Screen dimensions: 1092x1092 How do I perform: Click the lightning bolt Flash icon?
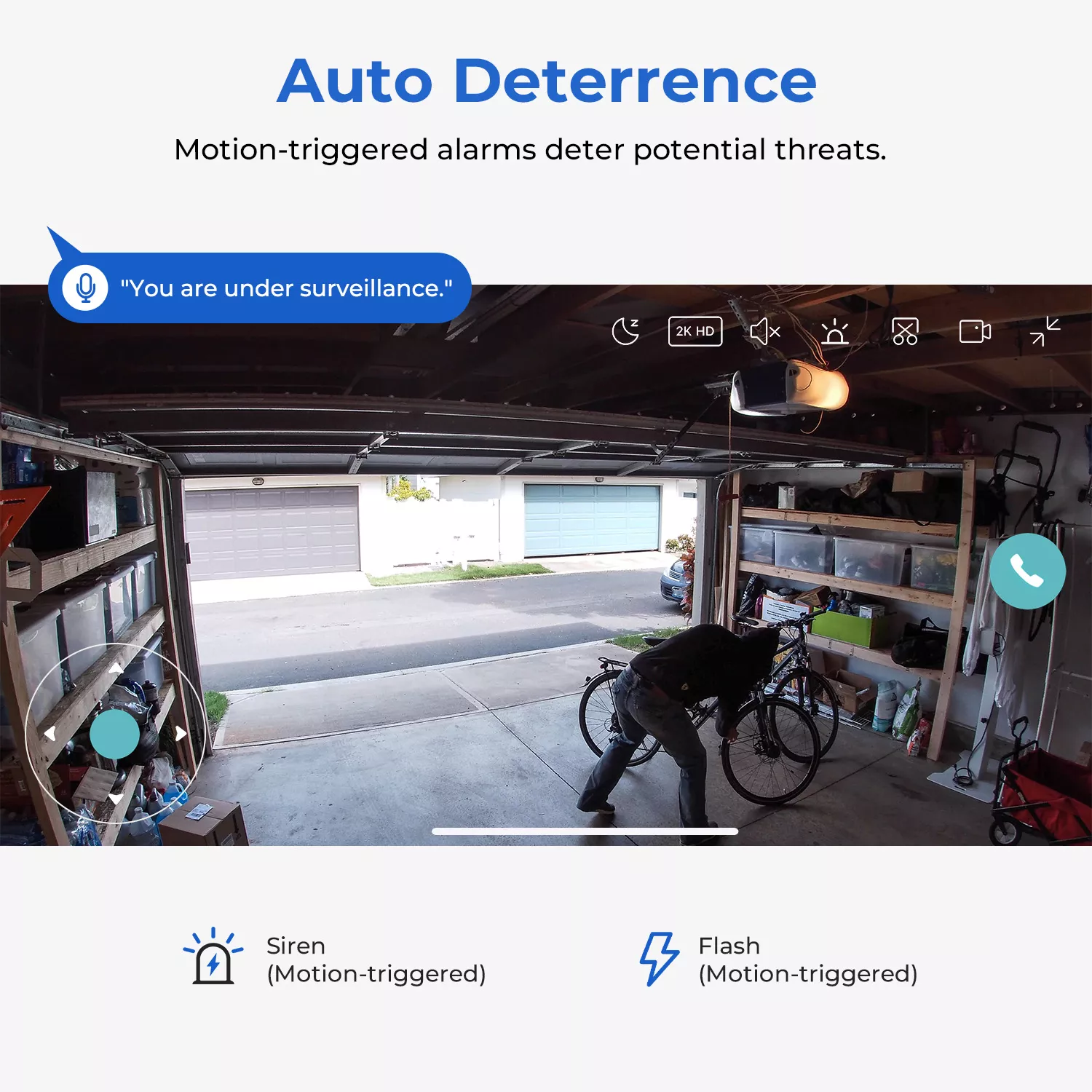click(x=659, y=958)
